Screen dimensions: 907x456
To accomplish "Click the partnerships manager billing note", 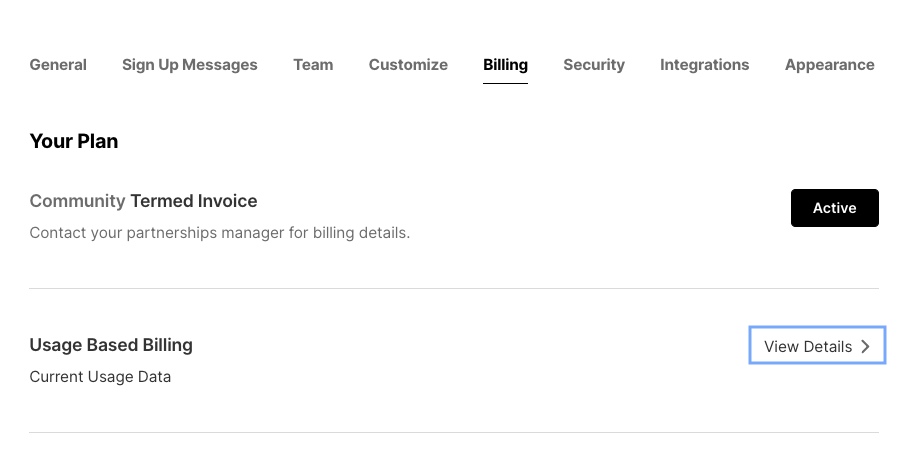I will pyautogui.click(x=220, y=233).
